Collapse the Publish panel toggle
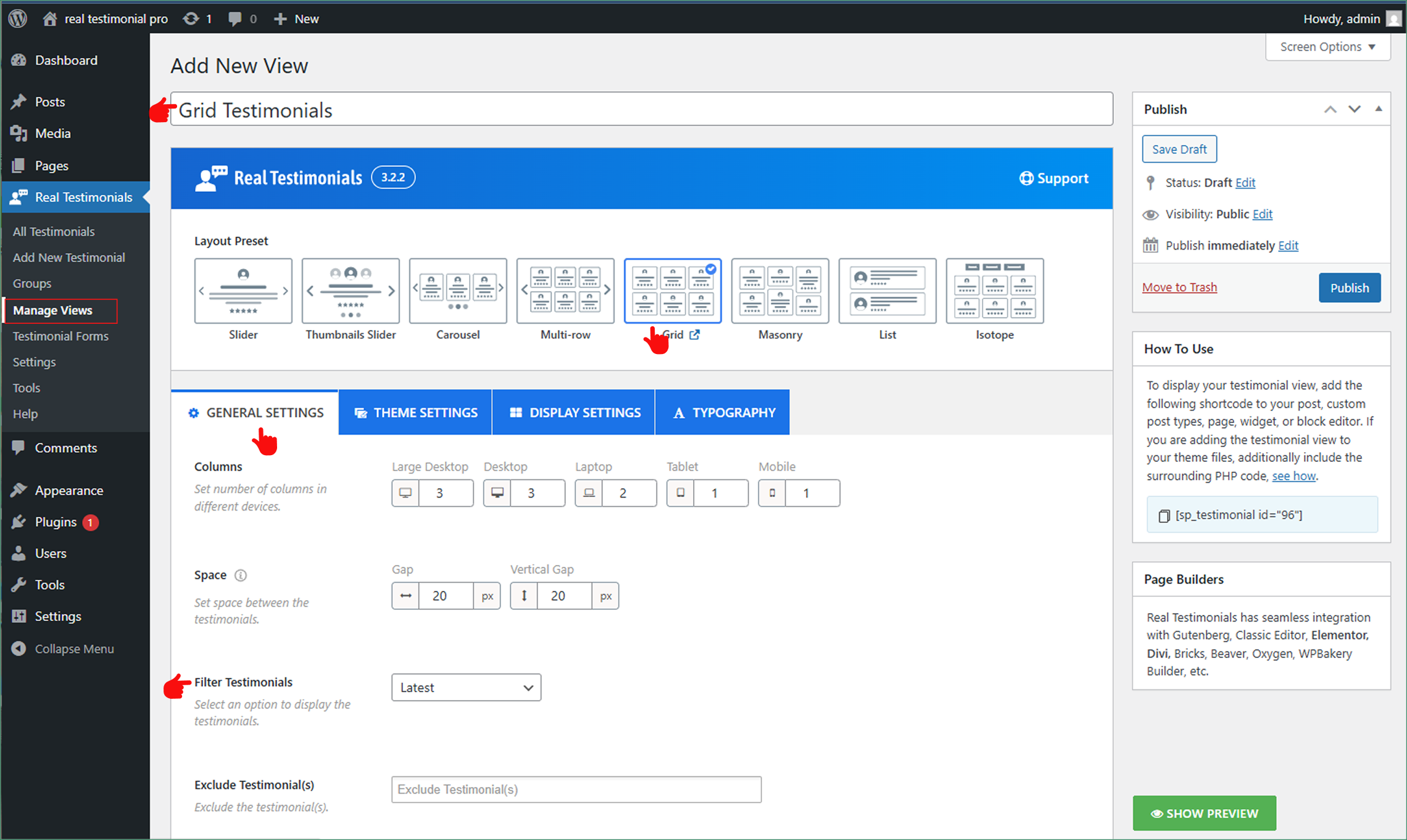Viewport: 1407px width, 840px height. [1379, 109]
